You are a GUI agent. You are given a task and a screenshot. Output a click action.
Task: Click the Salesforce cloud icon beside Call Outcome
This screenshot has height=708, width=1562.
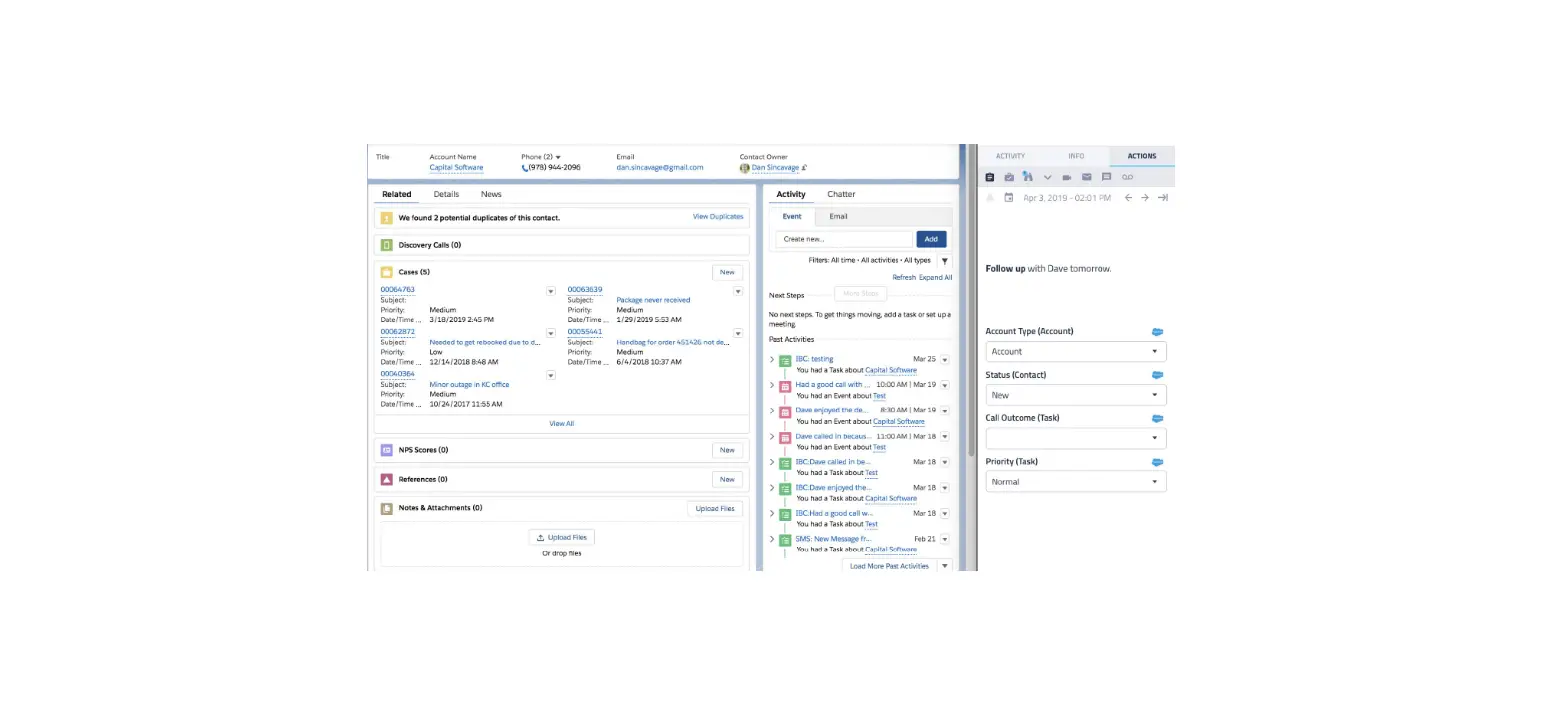1158,418
